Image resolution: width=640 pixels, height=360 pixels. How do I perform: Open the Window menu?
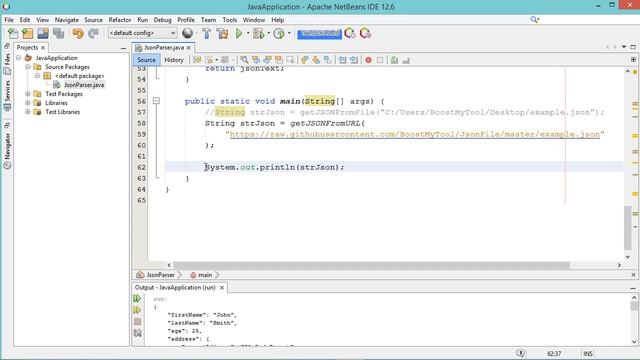click(x=254, y=20)
